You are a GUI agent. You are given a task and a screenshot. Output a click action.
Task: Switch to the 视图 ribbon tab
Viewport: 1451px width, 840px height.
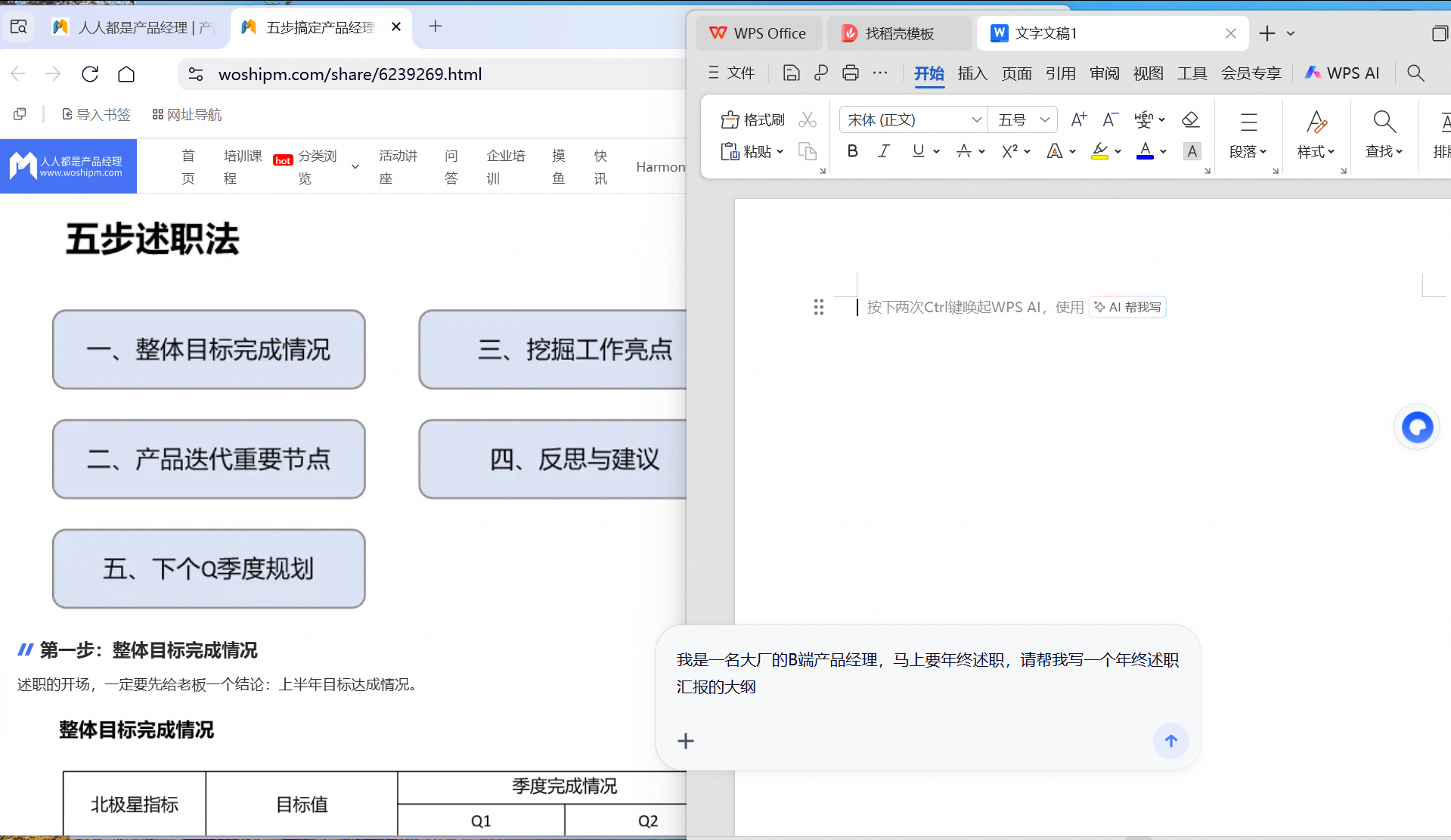coord(1148,73)
